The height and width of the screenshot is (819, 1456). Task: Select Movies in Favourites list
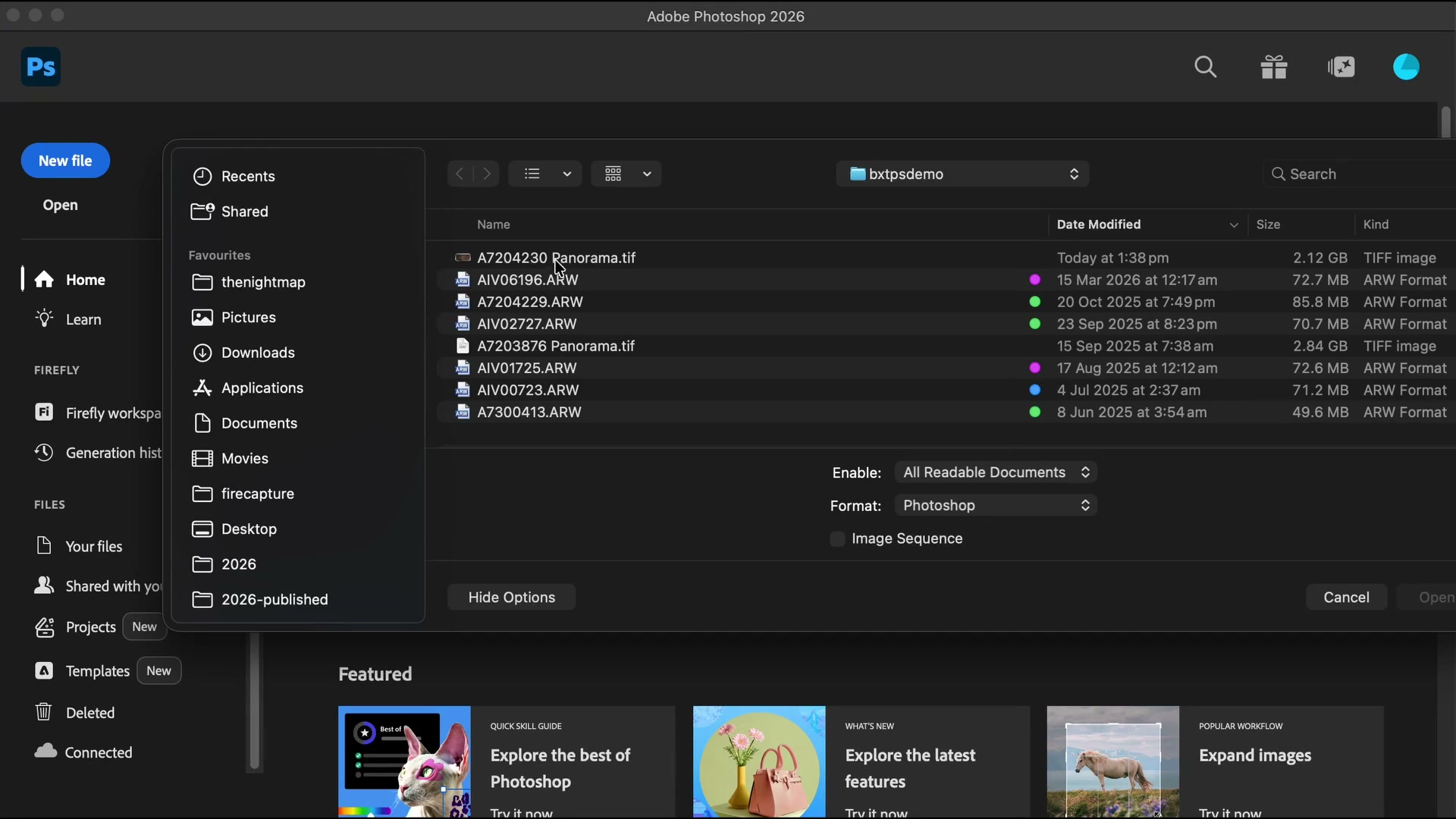pyautogui.click(x=231, y=458)
